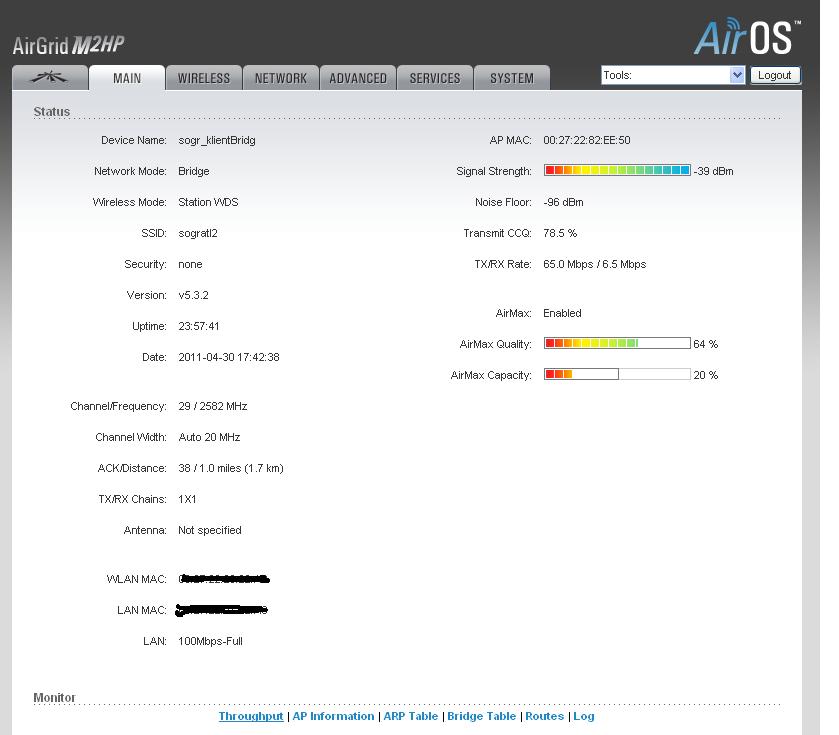This screenshot has height=735, width=839.
Task: Click the Status section heading
Action: pyautogui.click(x=52, y=112)
